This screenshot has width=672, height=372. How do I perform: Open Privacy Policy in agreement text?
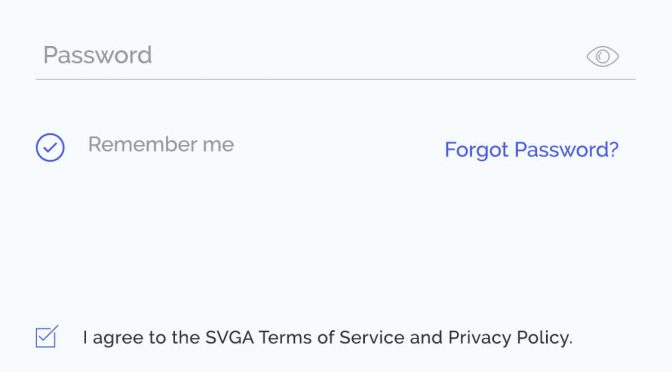pyautogui.click(x=510, y=338)
